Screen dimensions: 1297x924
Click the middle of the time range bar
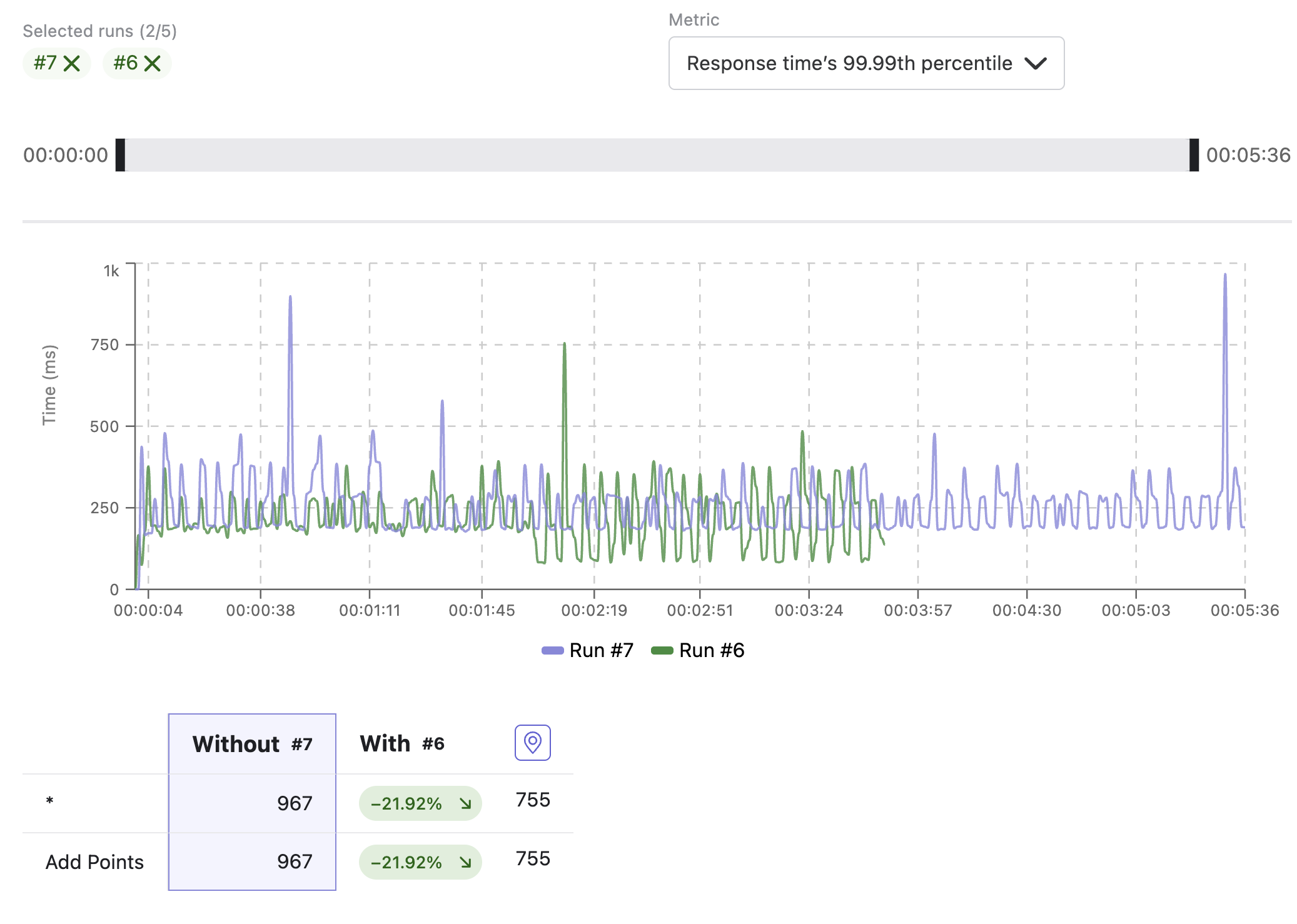point(657,155)
